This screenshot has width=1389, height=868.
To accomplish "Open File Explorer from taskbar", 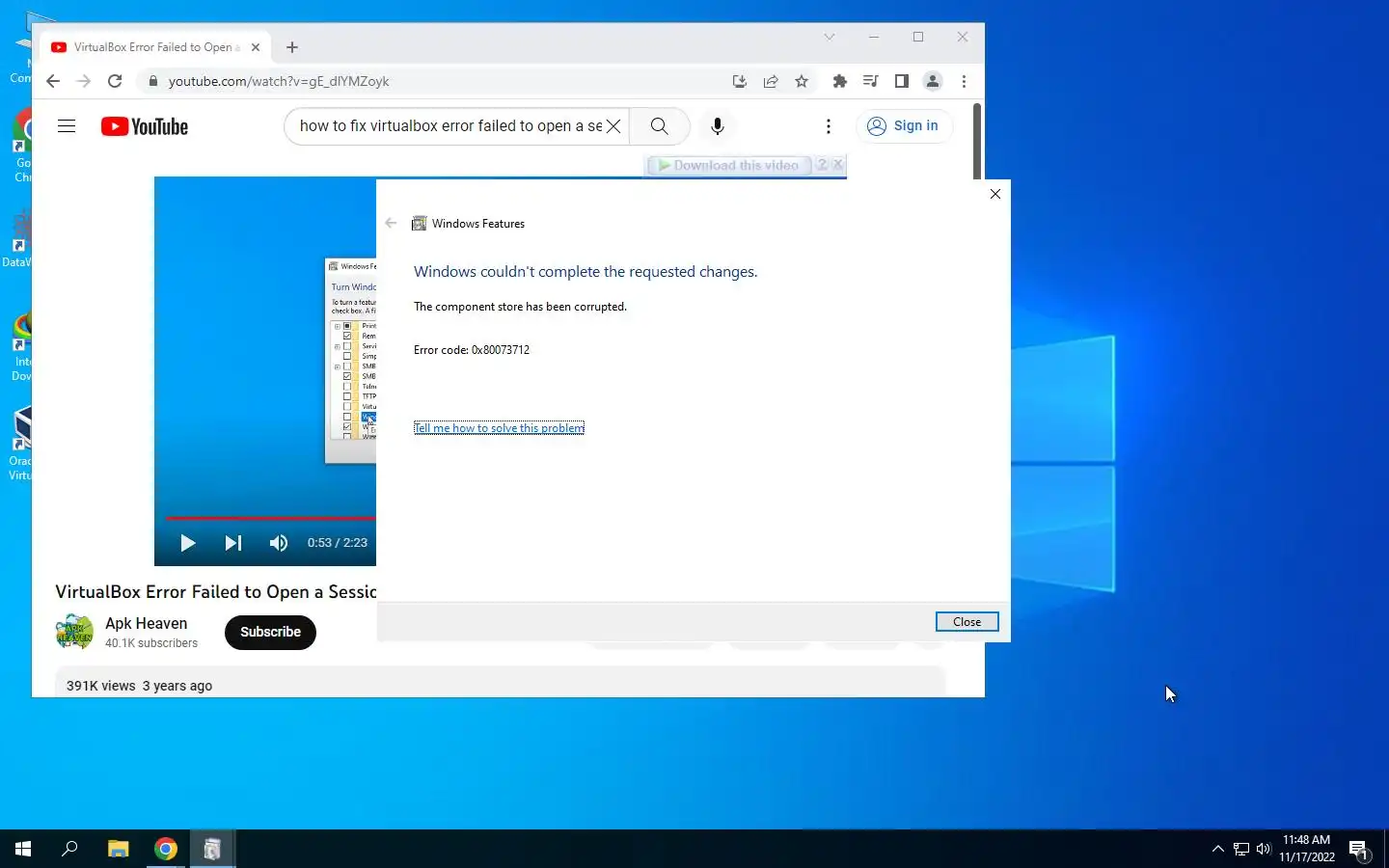I will coord(119,849).
